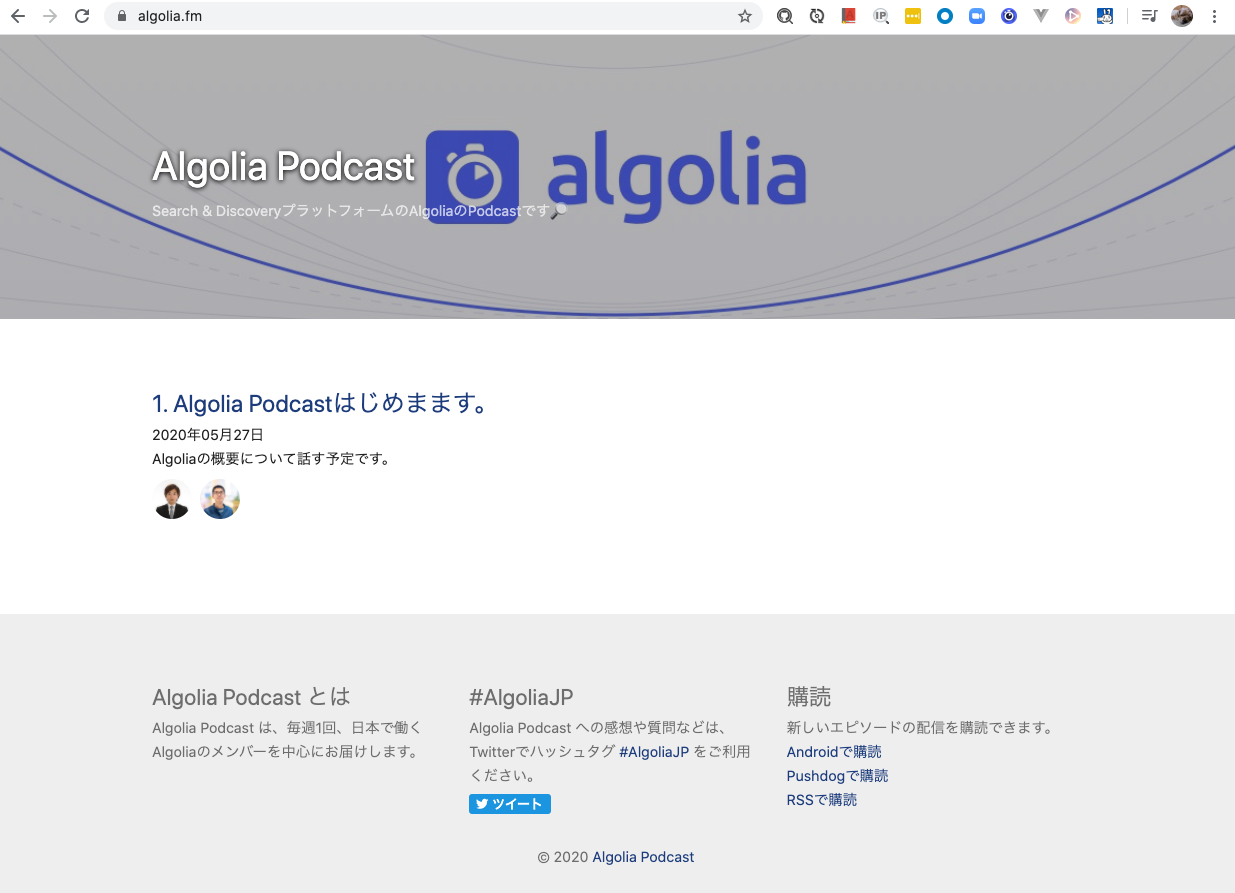Subscribe via the Androidで購読 link
The height and width of the screenshot is (893, 1235).
[x=834, y=752]
